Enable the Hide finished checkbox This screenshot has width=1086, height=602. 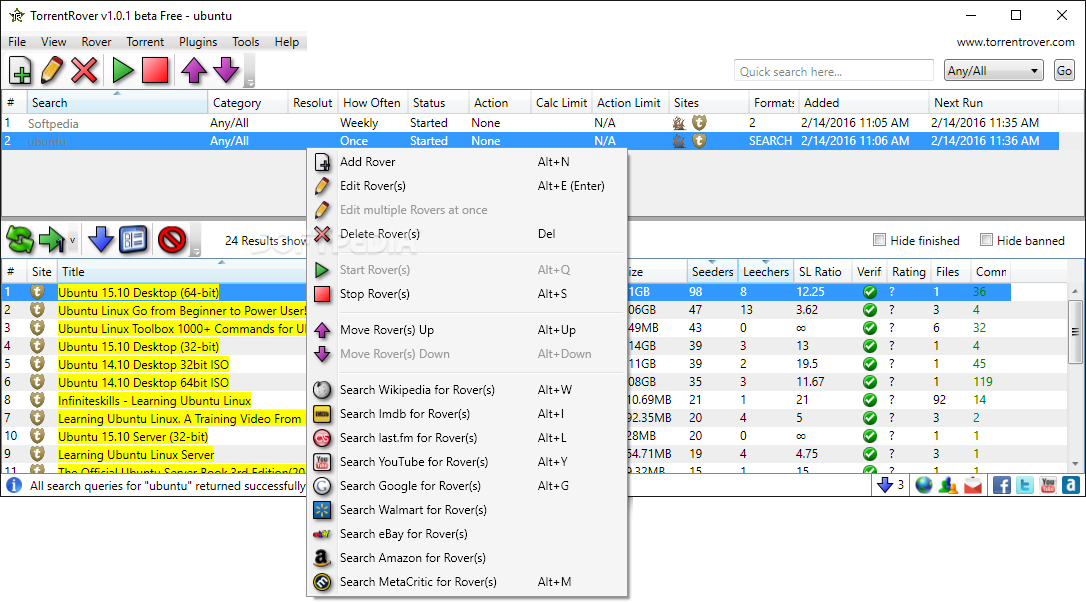[x=880, y=240]
